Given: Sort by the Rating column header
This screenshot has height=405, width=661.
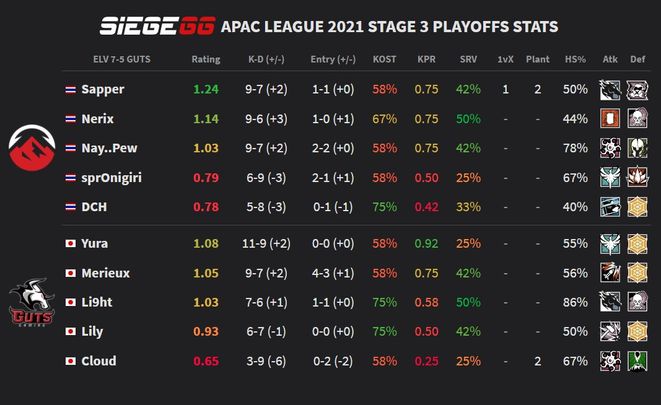Looking at the screenshot, I should pos(206,59).
